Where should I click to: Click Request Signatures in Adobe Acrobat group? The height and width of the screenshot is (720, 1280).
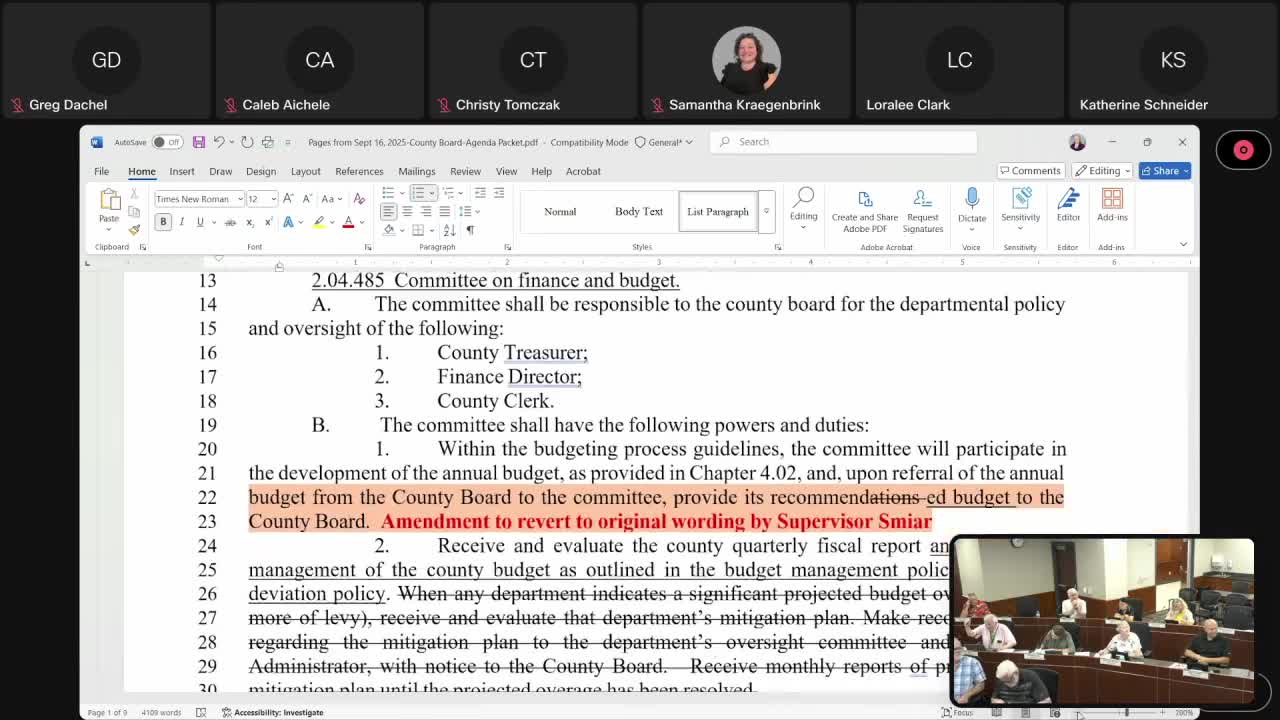pos(923,211)
